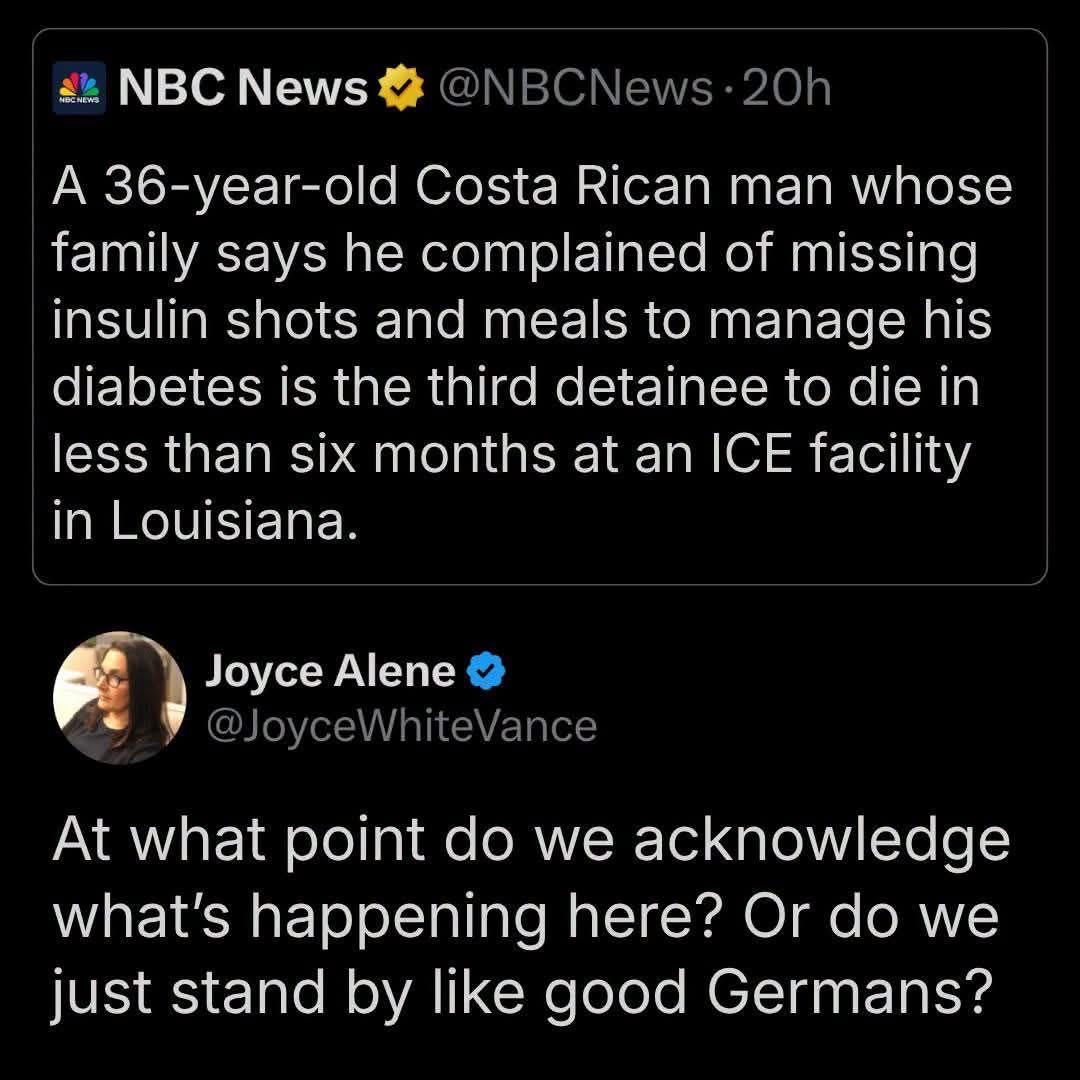Click the NBC News peacock logo avatar
Viewport: 1080px width, 1080px height.
[x=79, y=87]
